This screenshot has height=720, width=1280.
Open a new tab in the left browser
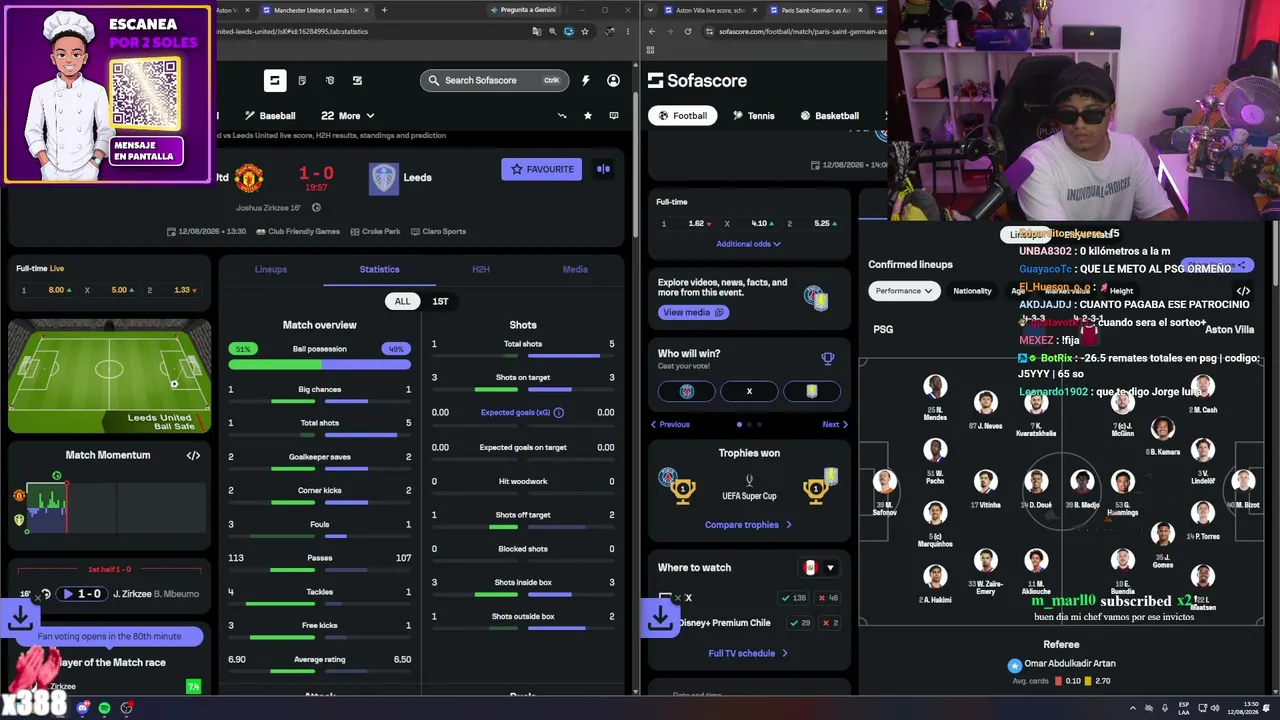(384, 10)
